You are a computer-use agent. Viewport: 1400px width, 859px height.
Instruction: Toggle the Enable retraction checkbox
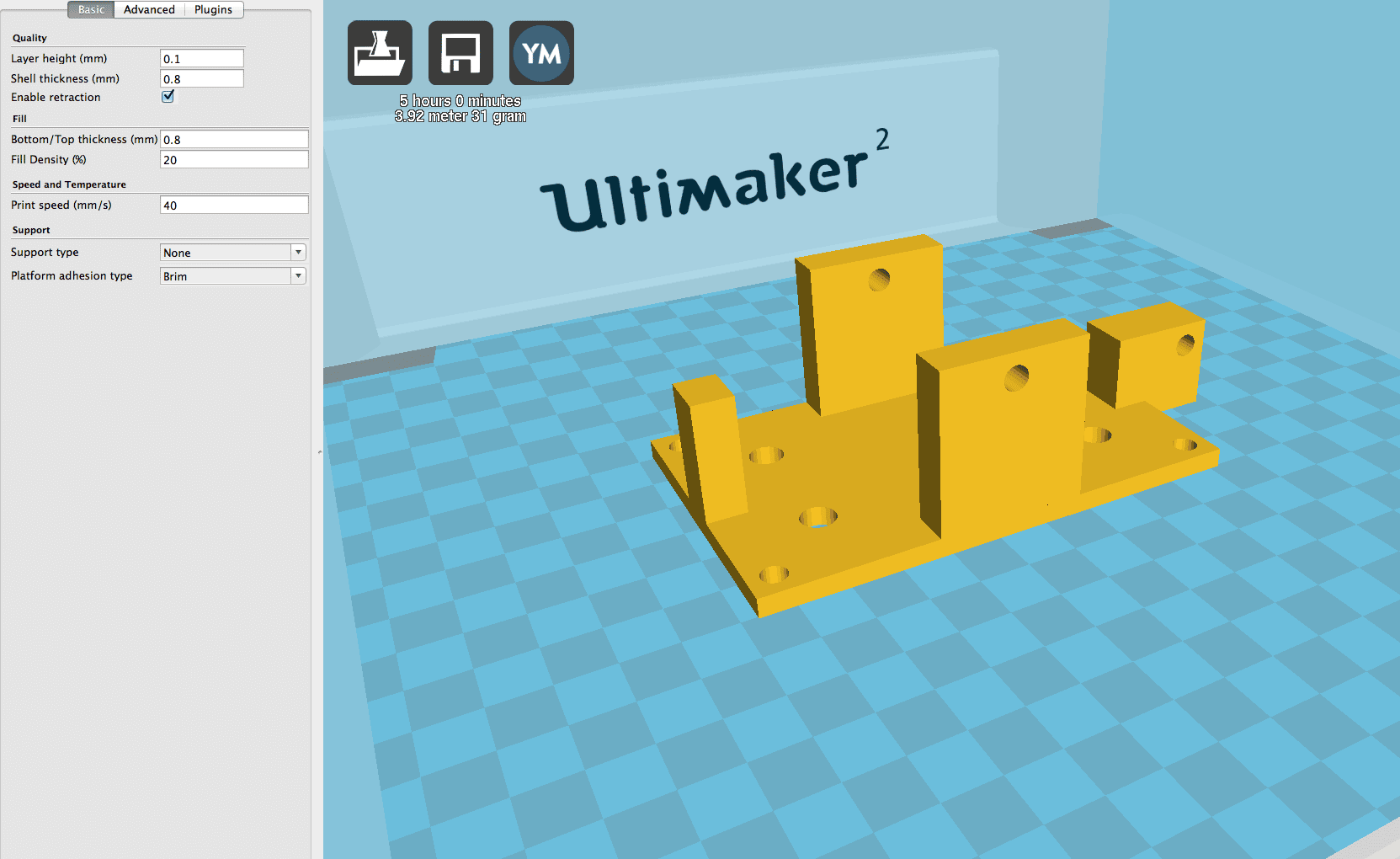click(x=168, y=96)
